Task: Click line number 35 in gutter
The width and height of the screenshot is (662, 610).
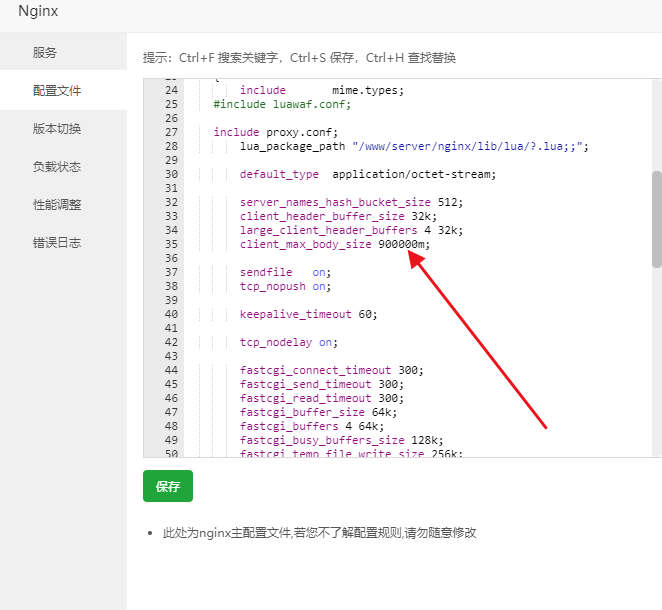Action: [171, 244]
